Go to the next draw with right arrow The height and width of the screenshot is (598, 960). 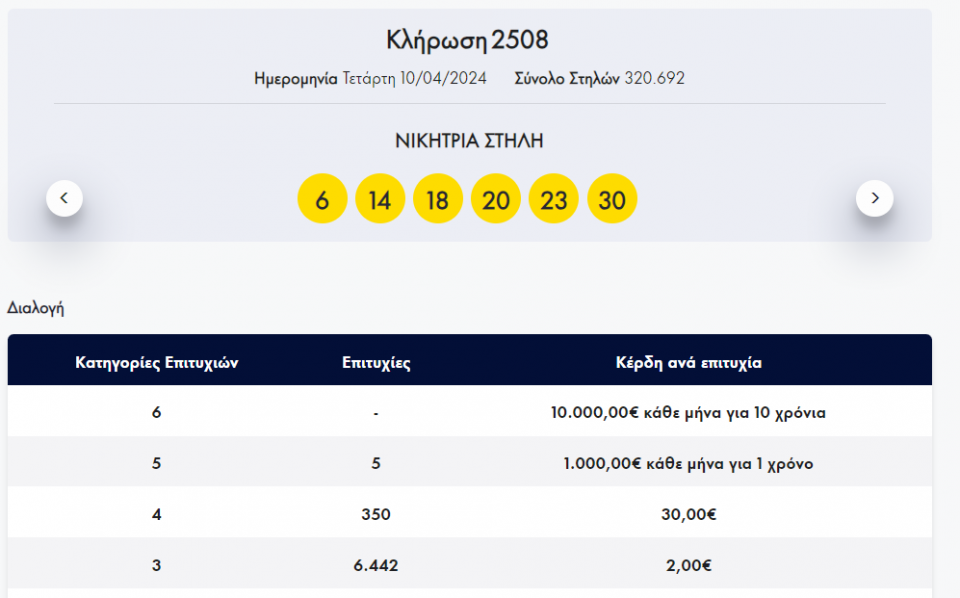(874, 198)
